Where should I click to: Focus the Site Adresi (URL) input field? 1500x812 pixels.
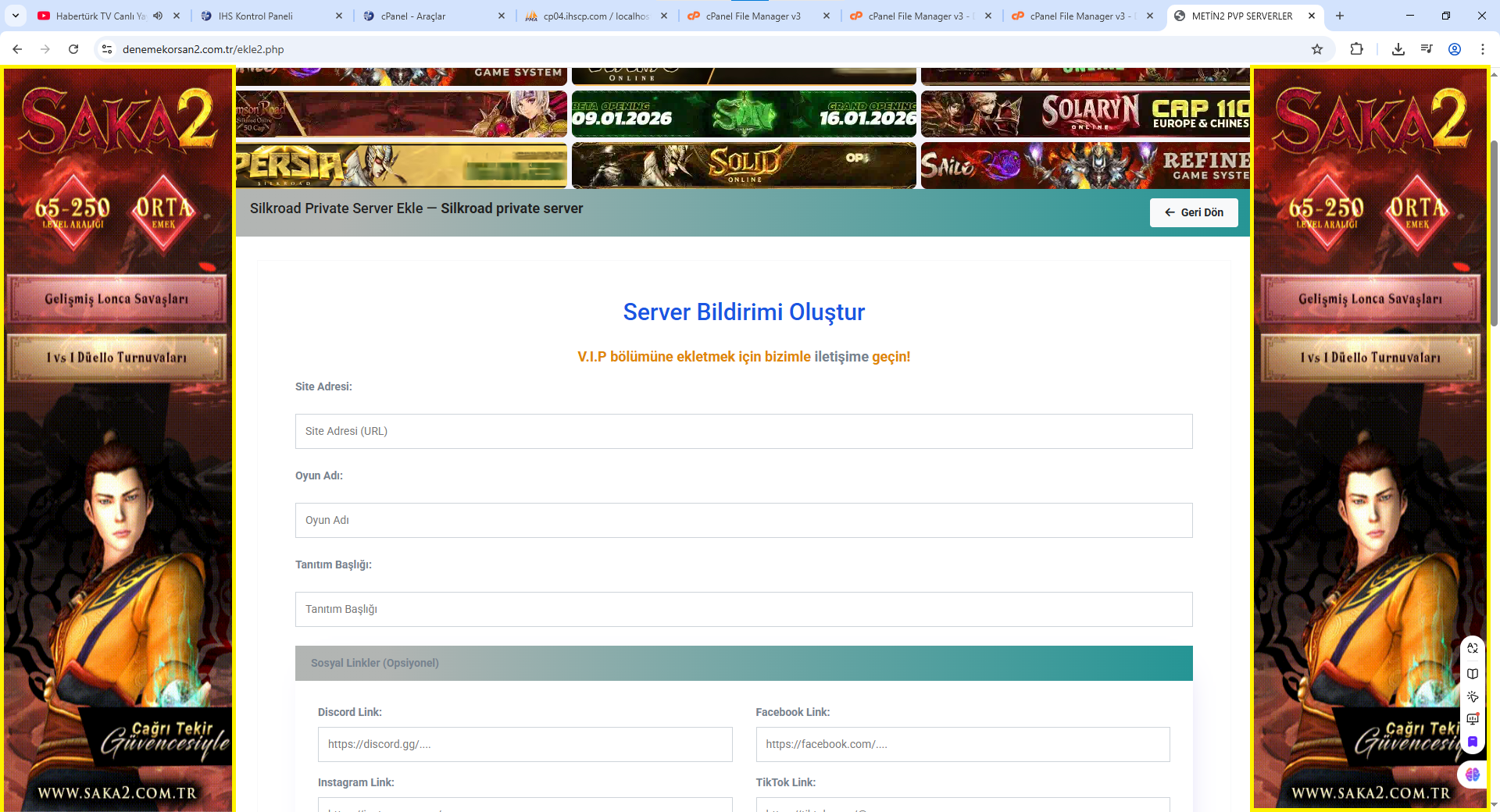pos(743,431)
